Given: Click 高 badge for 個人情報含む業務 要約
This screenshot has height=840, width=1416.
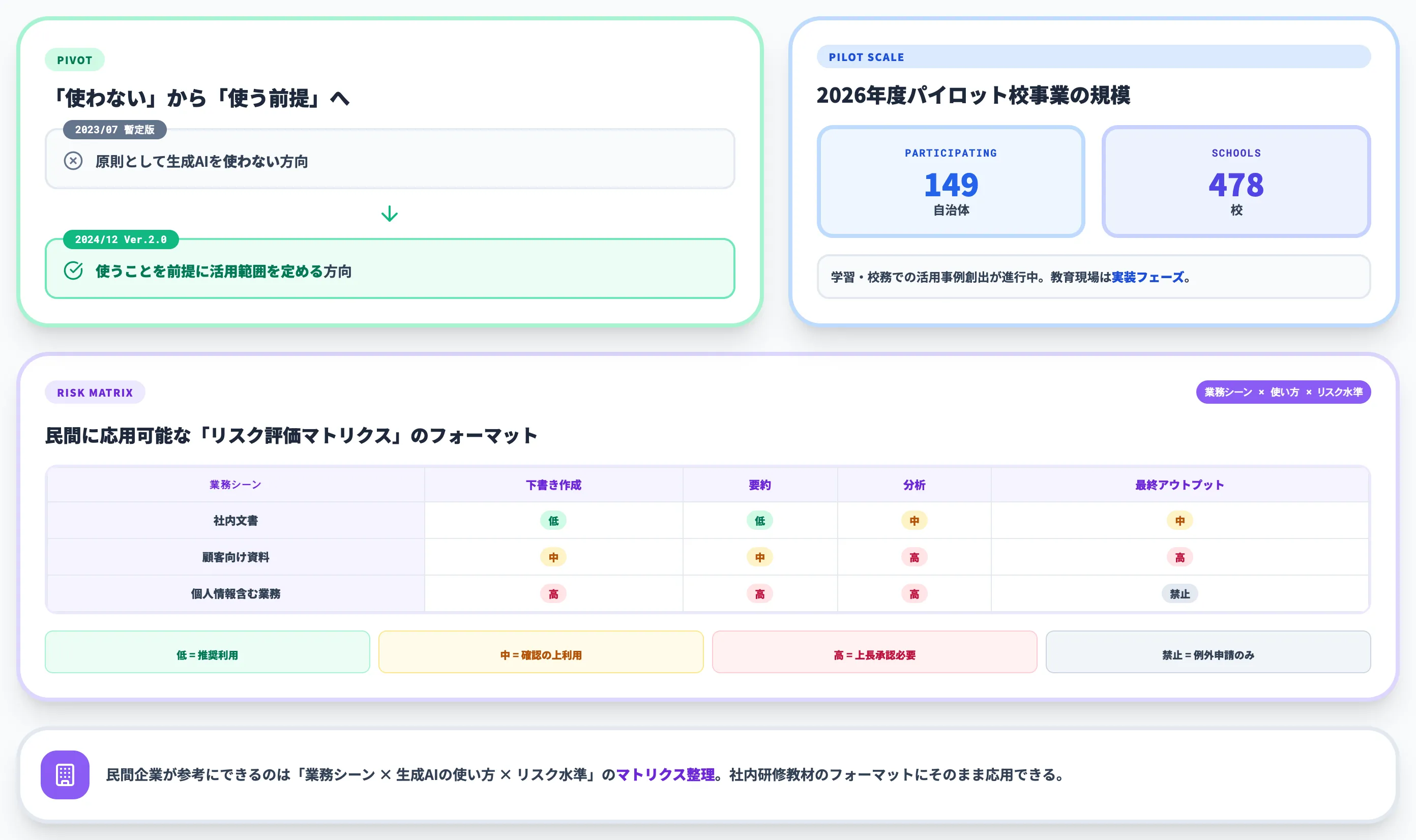Looking at the screenshot, I should click(760, 593).
